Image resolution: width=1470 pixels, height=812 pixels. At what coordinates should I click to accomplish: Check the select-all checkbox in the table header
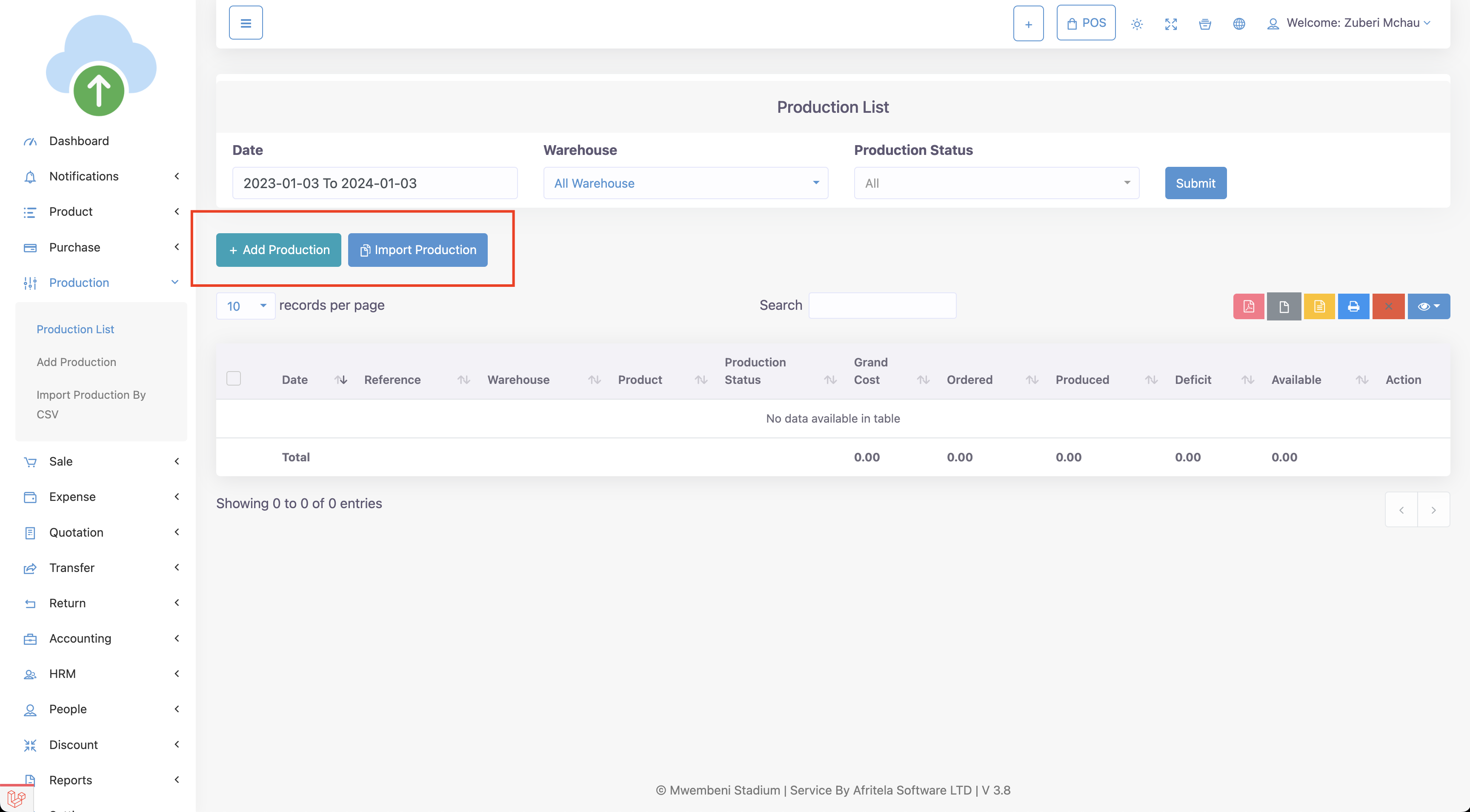[x=233, y=378]
